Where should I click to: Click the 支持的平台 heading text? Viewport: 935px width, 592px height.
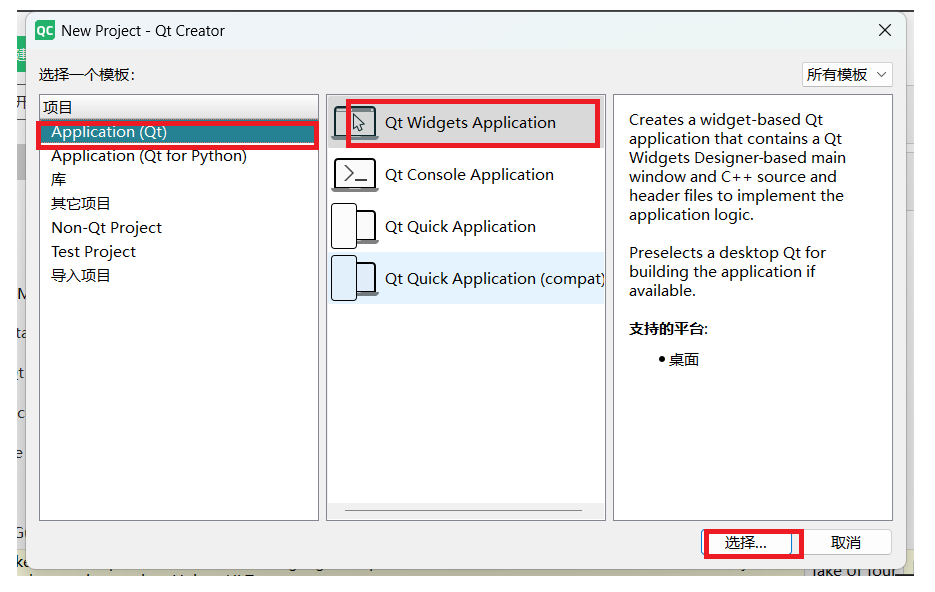[668, 328]
